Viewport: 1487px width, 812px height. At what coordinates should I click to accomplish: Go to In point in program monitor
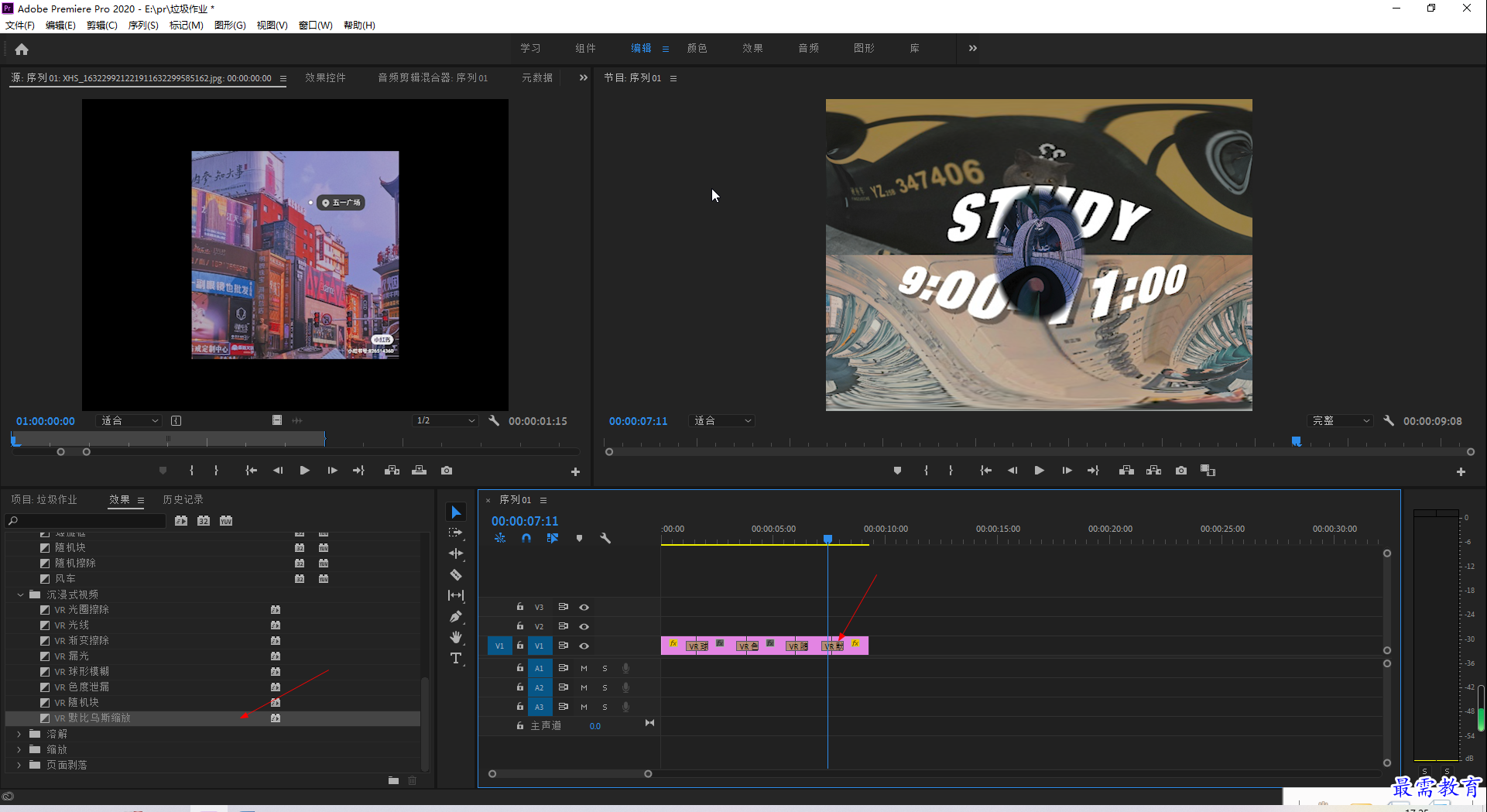[x=985, y=471]
